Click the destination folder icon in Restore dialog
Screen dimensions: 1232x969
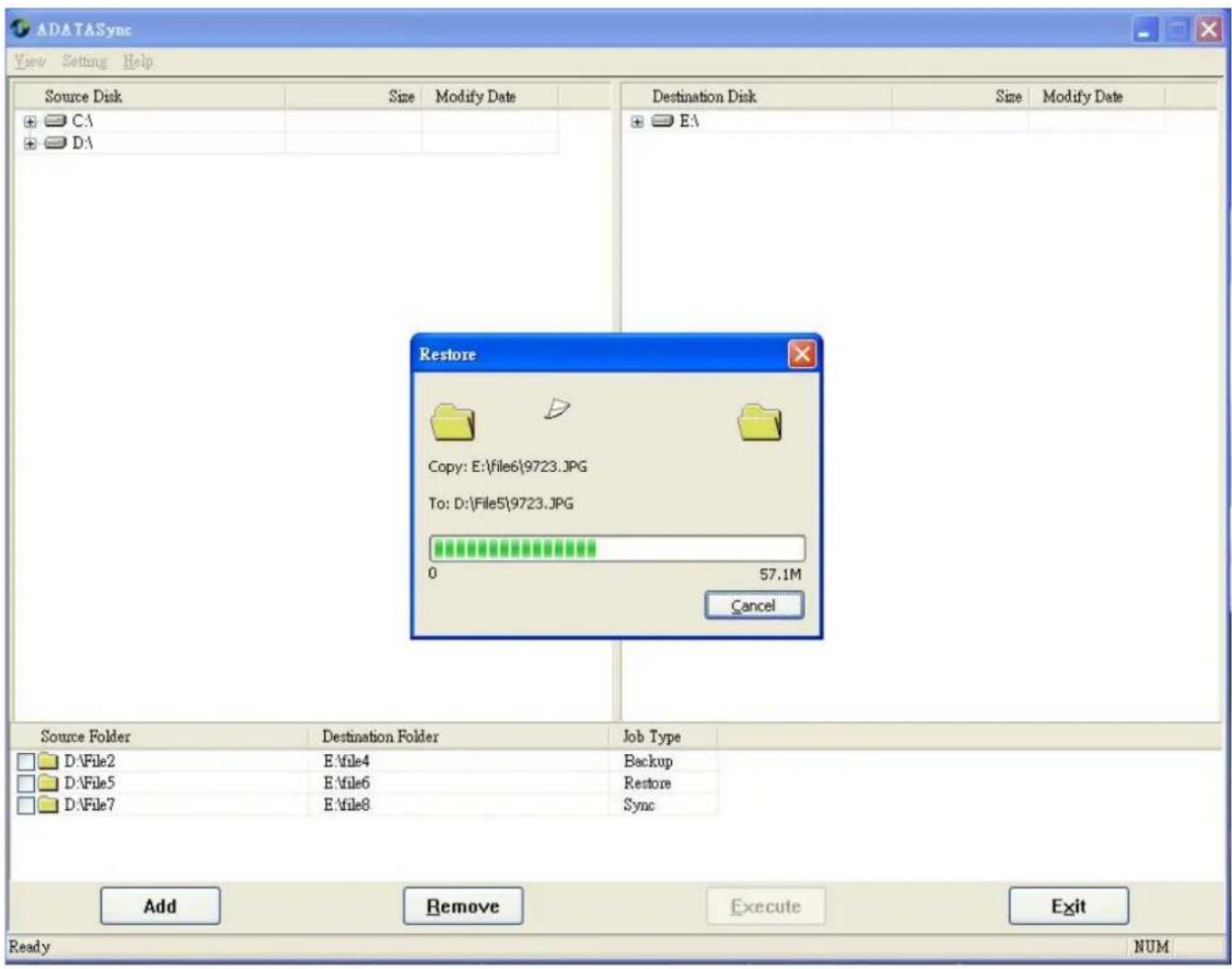pyautogui.click(x=760, y=422)
